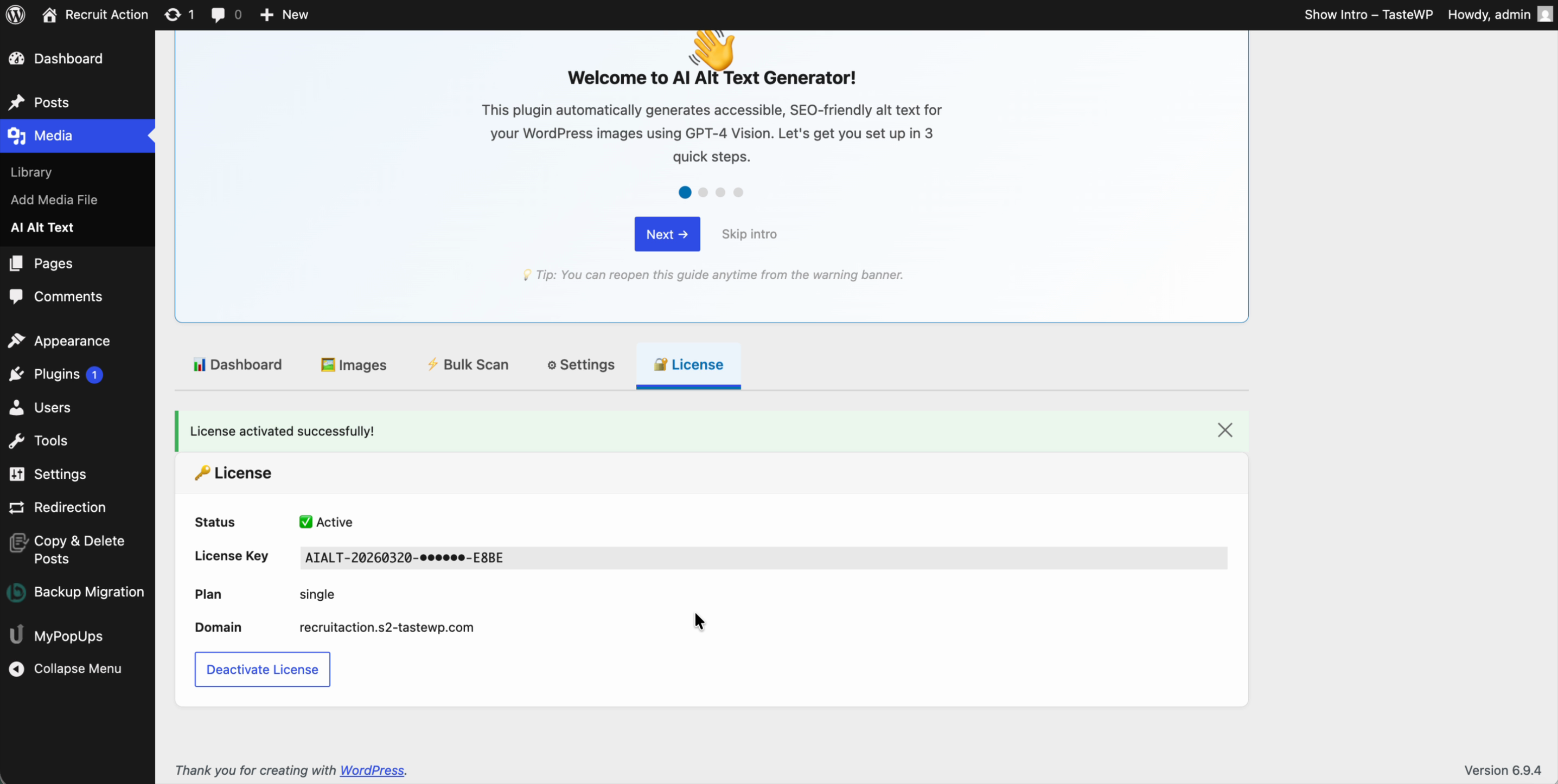Open Plugins via its sidebar plug icon

[17, 374]
